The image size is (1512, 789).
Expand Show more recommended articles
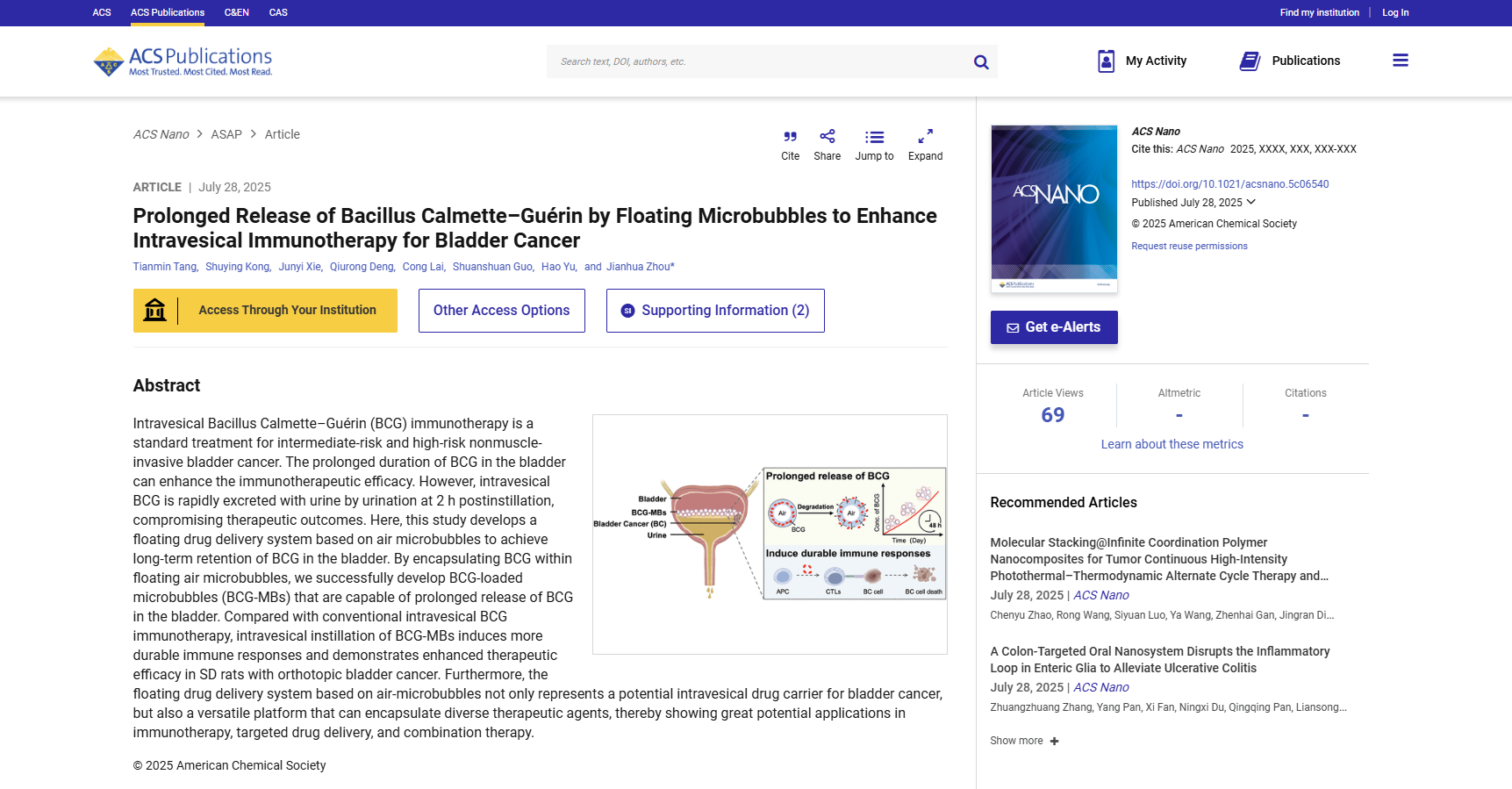[x=1024, y=741]
